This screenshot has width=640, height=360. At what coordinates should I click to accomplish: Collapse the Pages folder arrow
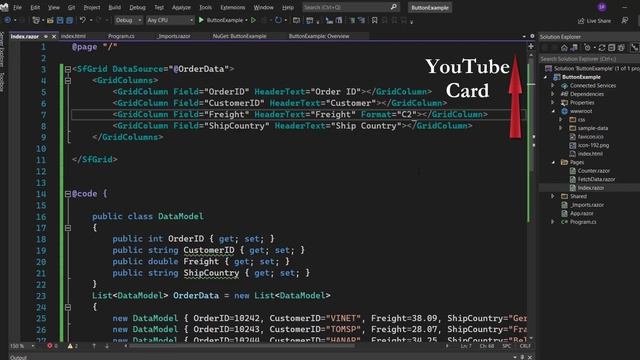coord(553,162)
